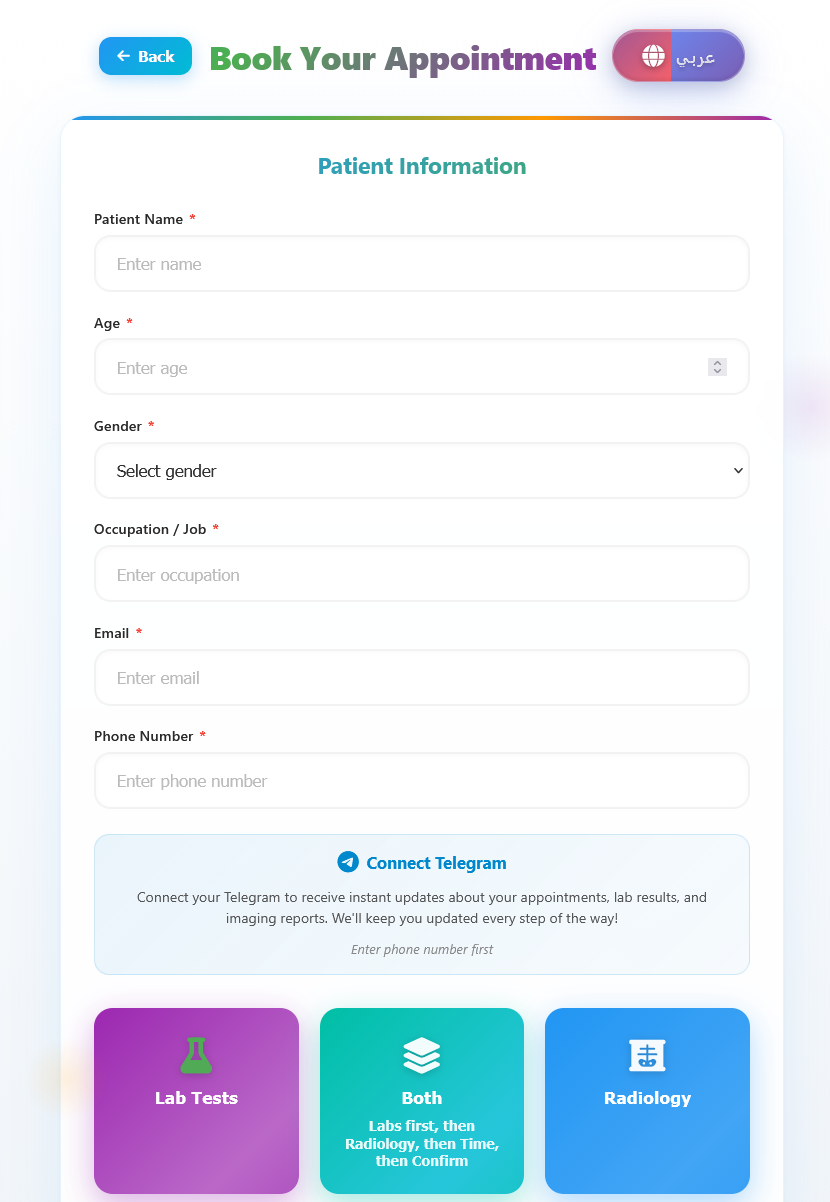Focus the Patient Name input field
This screenshot has height=1202, width=830.
click(421, 264)
